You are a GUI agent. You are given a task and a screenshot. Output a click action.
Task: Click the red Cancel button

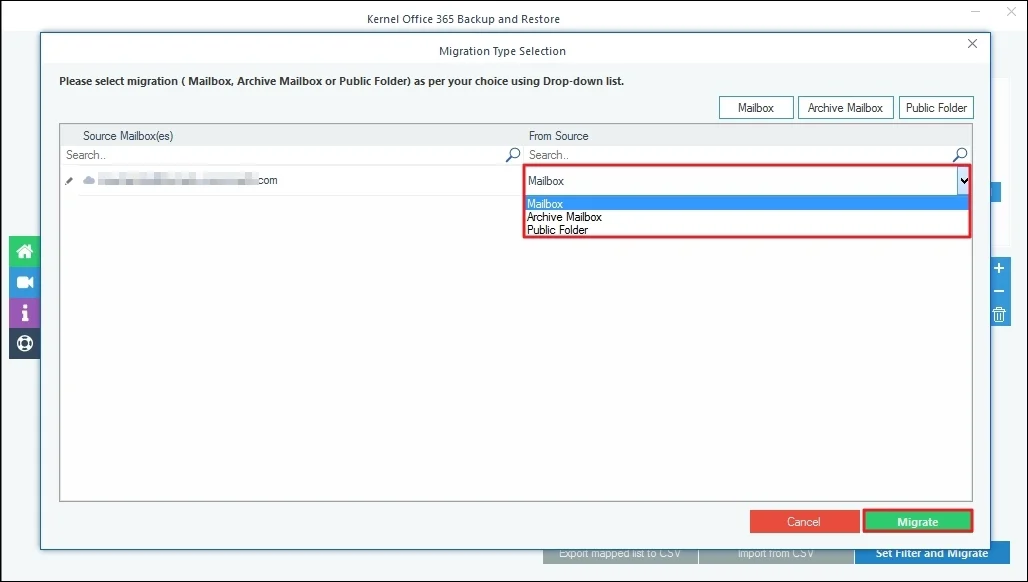804,522
